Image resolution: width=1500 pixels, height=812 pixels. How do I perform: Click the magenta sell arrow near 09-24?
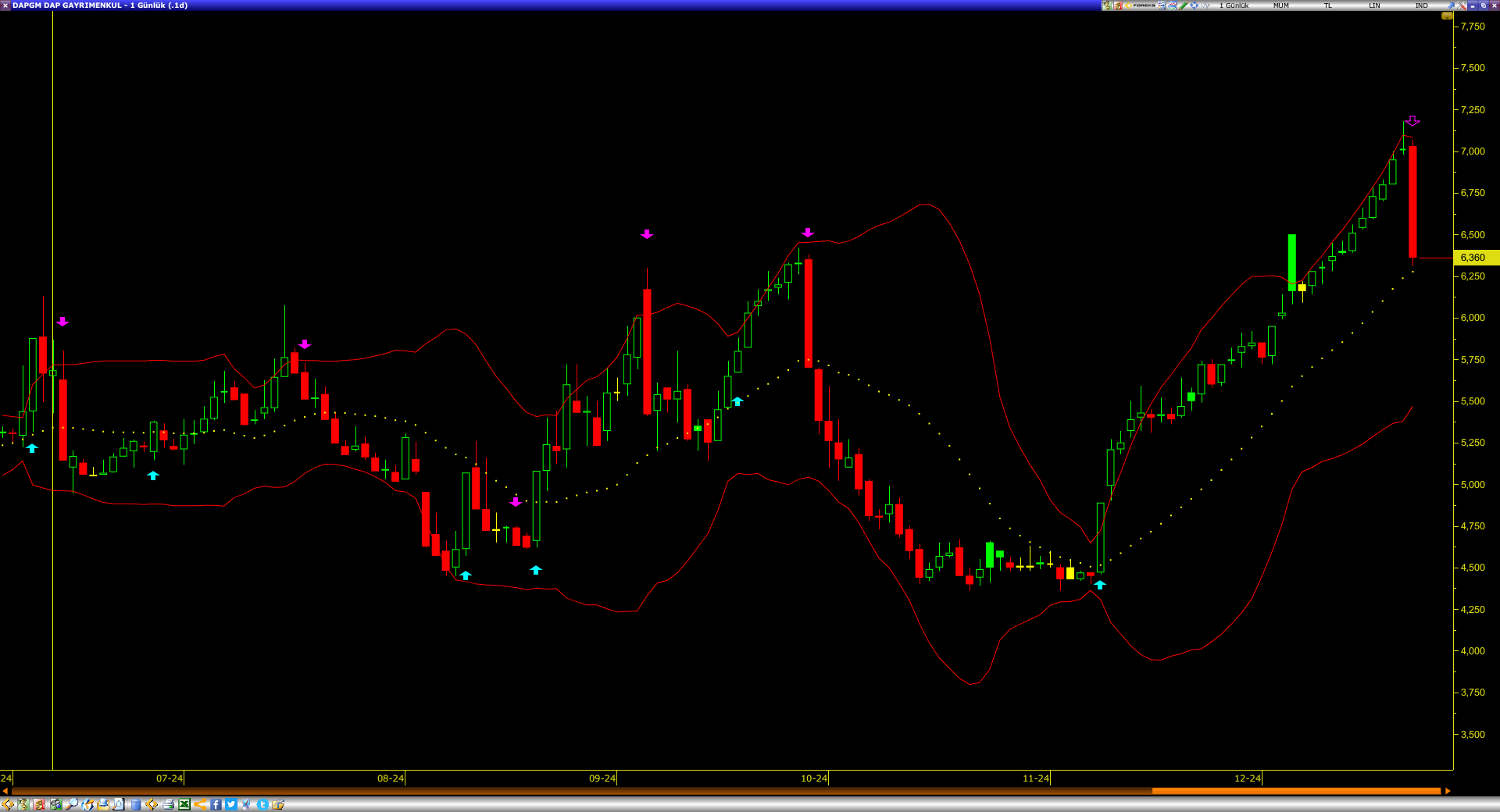coord(647,234)
